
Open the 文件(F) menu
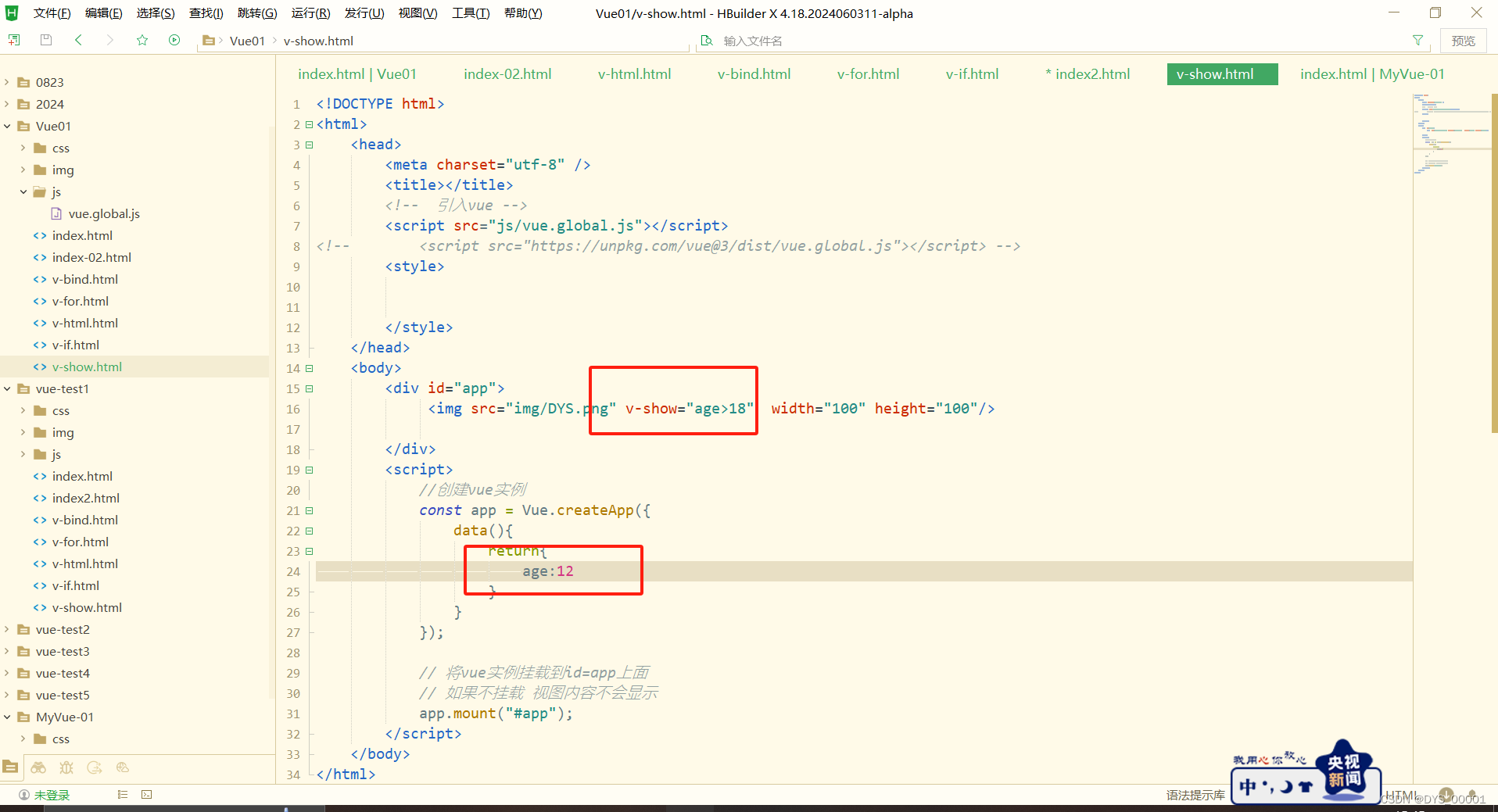(x=52, y=13)
